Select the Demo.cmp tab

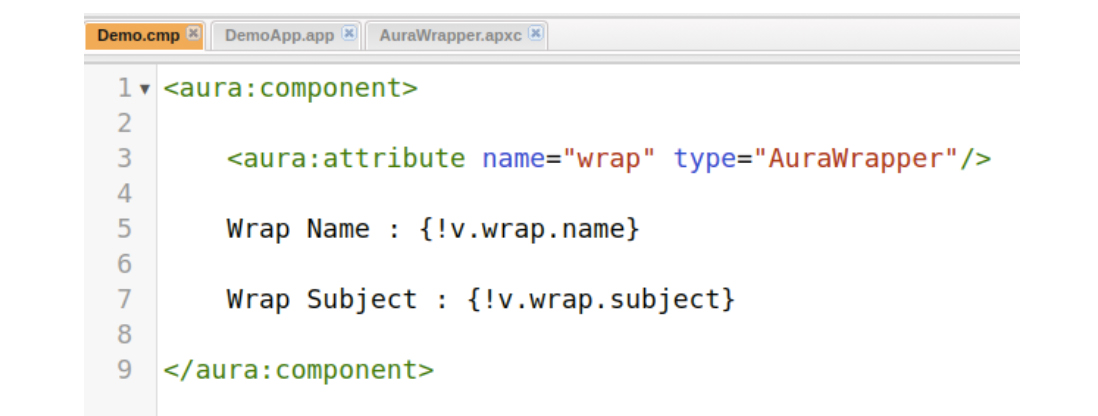[x=138, y=35]
